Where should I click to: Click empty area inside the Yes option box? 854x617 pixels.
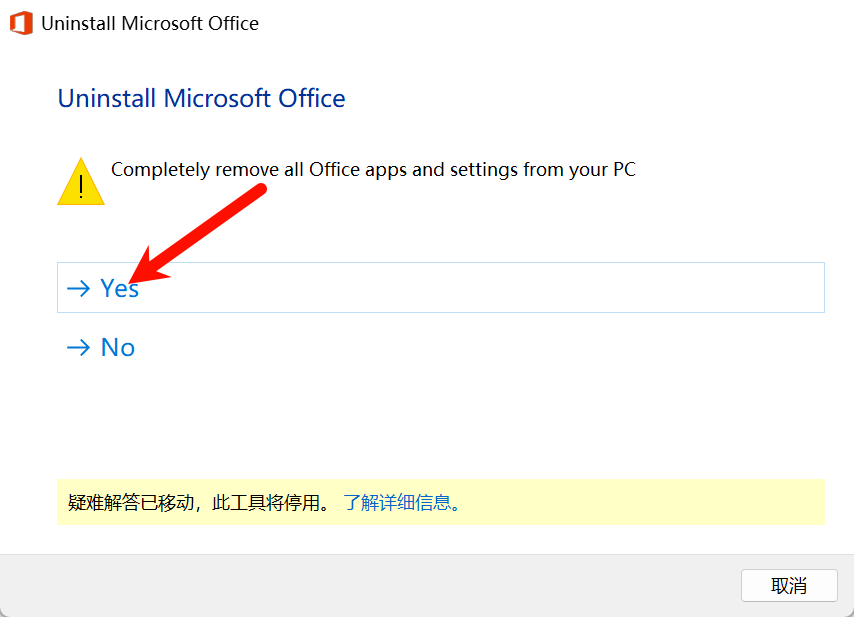(x=479, y=288)
